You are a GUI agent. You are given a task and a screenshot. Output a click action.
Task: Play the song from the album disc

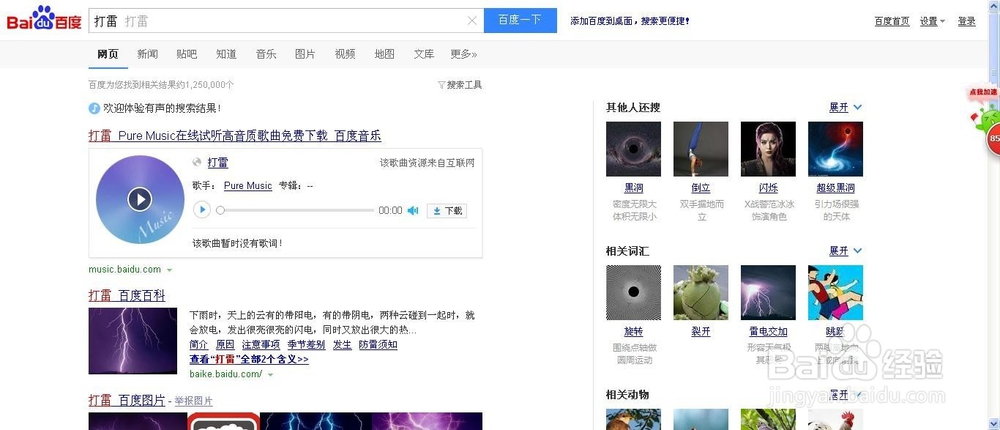(x=140, y=199)
